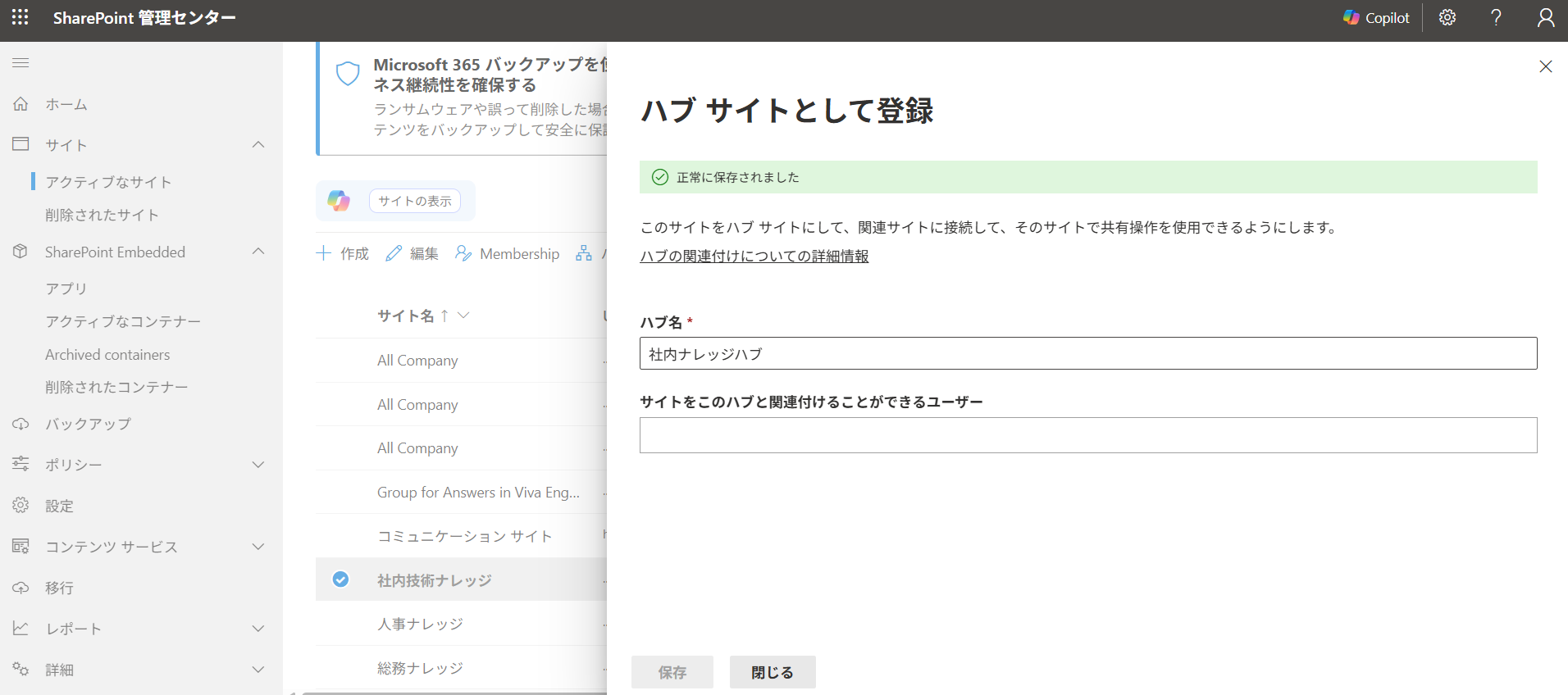
Task: Click the SharePoint Embedded cube icon
Action: (21, 252)
